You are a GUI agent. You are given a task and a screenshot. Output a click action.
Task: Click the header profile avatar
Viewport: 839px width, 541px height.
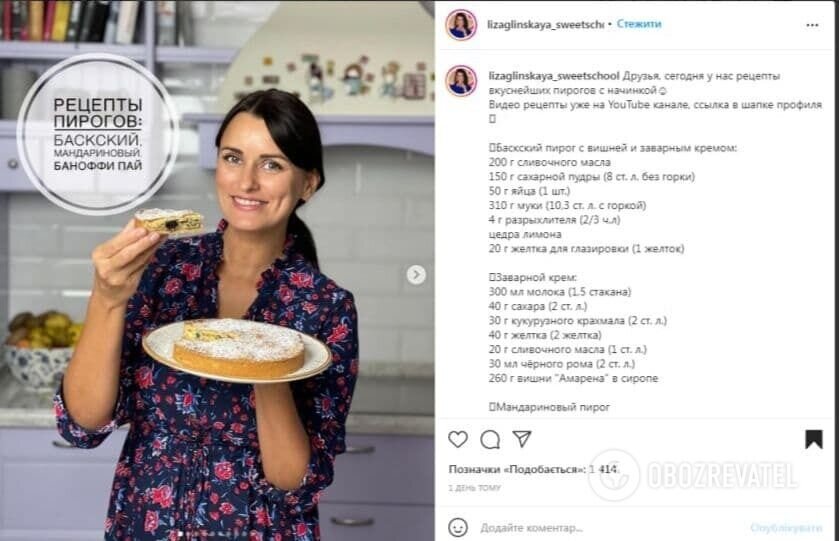[461, 25]
